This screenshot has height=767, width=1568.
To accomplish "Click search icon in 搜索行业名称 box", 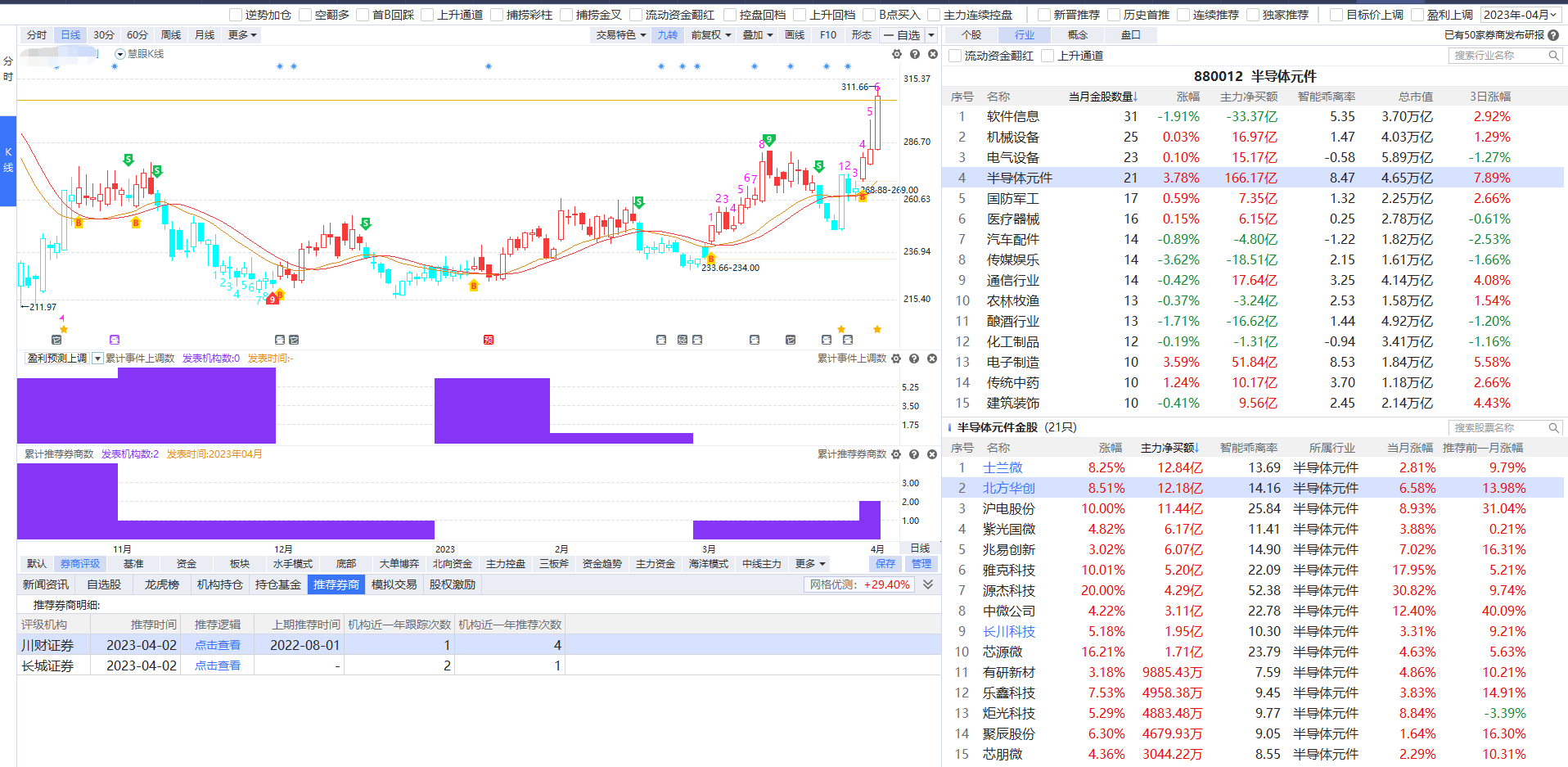I will tap(1553, 56).
